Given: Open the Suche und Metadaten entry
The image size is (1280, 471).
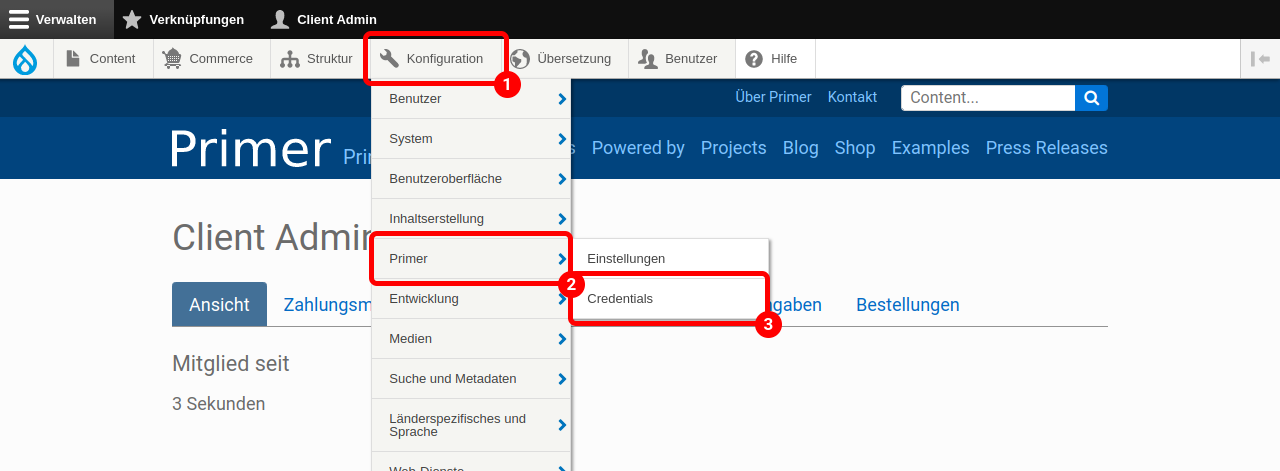Looking at the screenshot, I should [471, 378].
